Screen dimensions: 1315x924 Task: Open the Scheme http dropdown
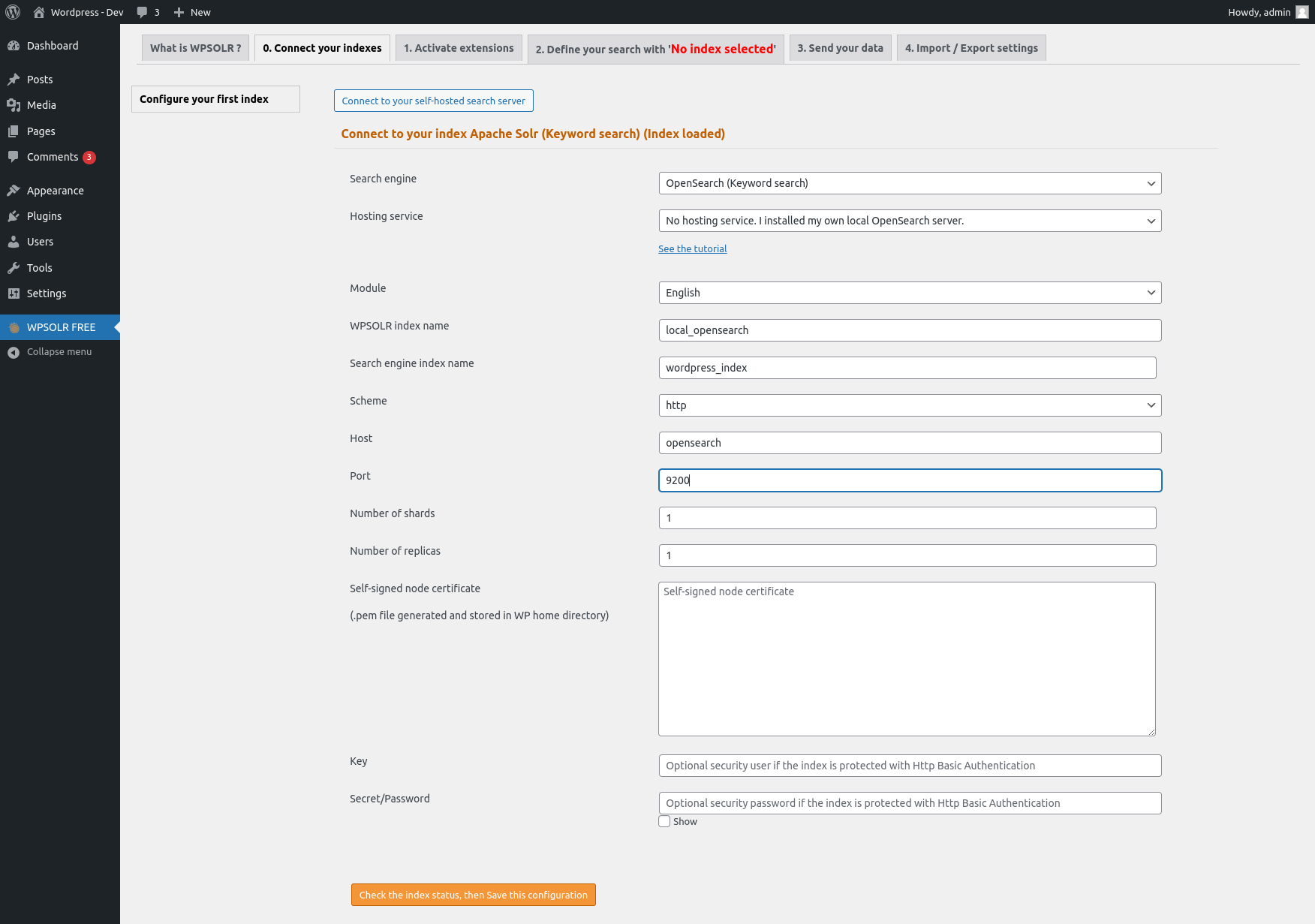(910, 405)
